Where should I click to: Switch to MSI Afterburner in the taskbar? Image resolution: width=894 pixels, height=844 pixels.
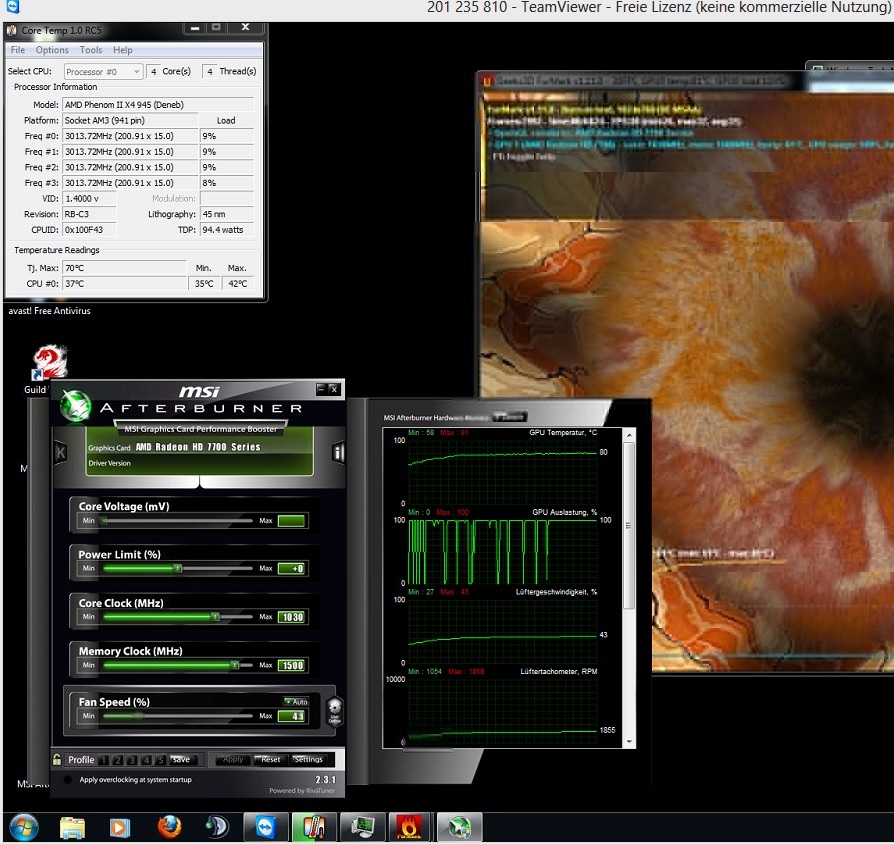click(x=460, y=827)
